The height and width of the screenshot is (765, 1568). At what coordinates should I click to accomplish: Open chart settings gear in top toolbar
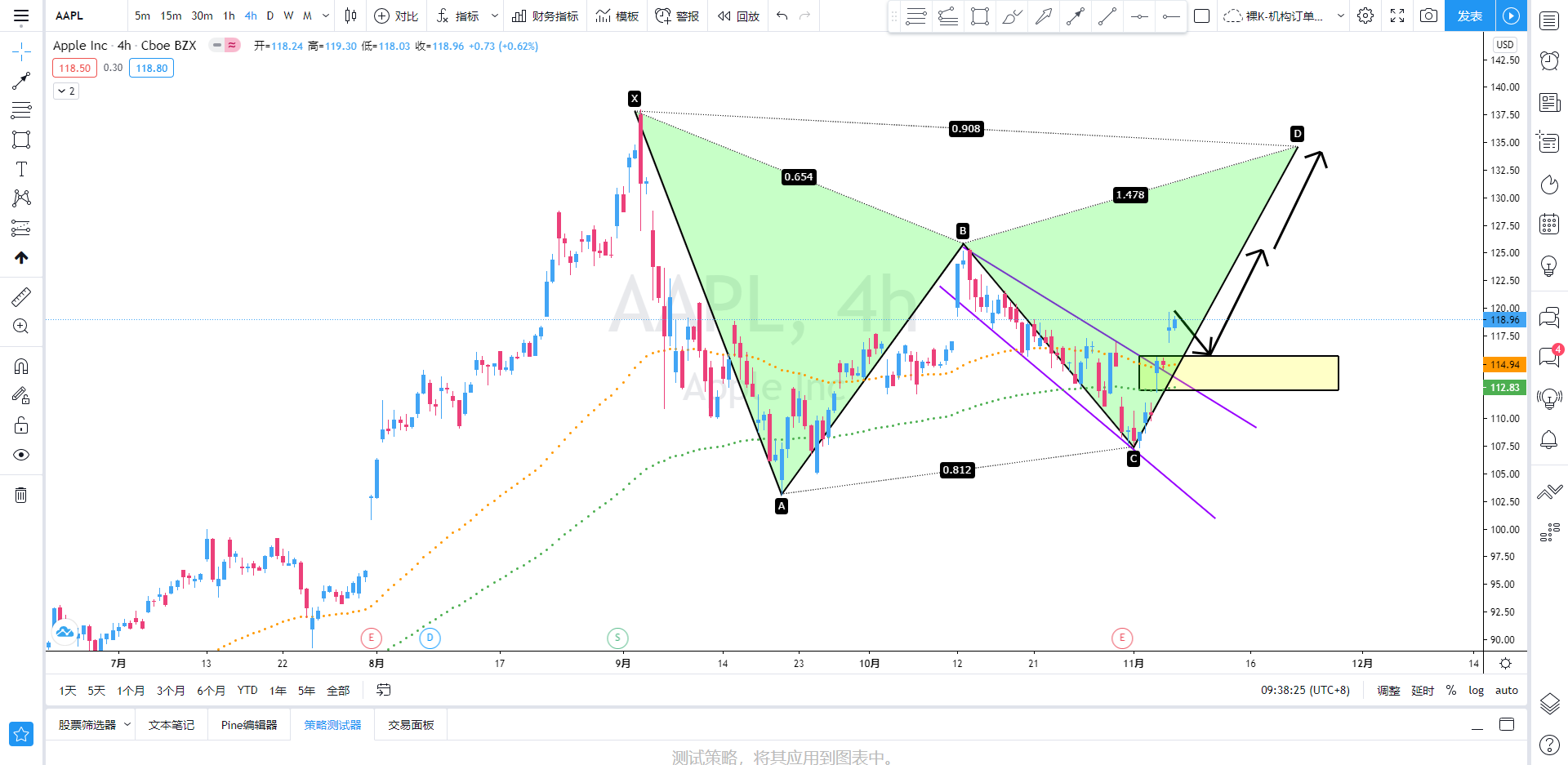[x=1365, y=16]
